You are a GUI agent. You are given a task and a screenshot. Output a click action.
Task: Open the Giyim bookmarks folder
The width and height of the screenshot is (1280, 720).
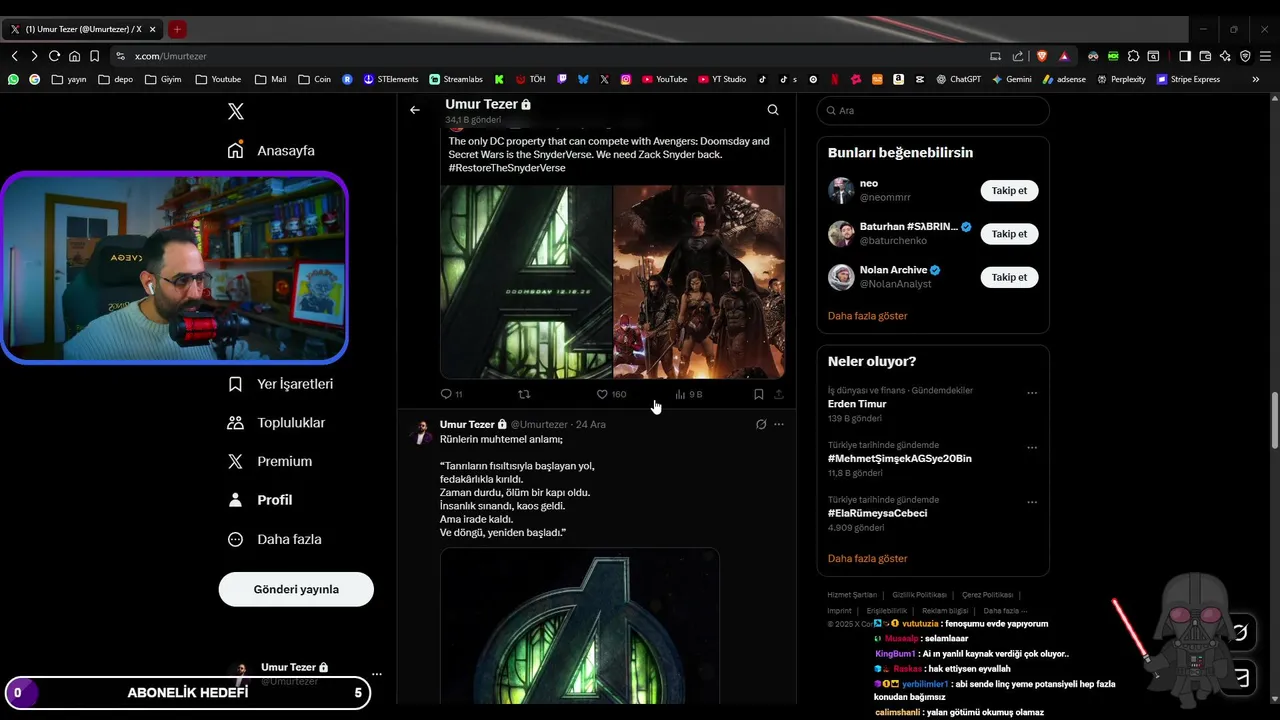click(164, 79)
